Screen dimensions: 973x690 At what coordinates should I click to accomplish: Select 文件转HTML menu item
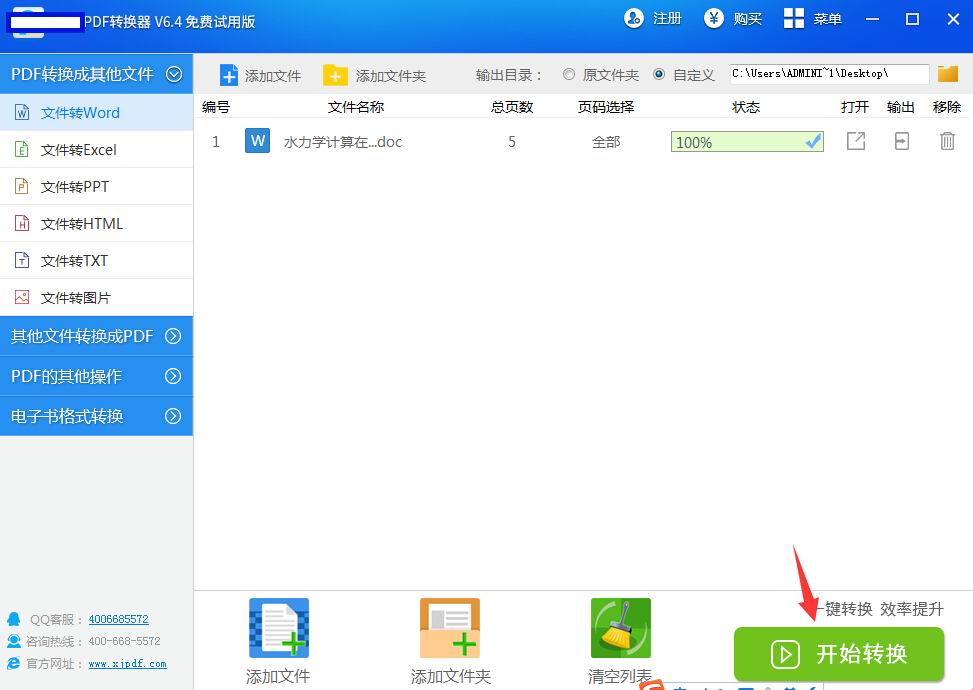pyautogui.click(x=96, y=223)
